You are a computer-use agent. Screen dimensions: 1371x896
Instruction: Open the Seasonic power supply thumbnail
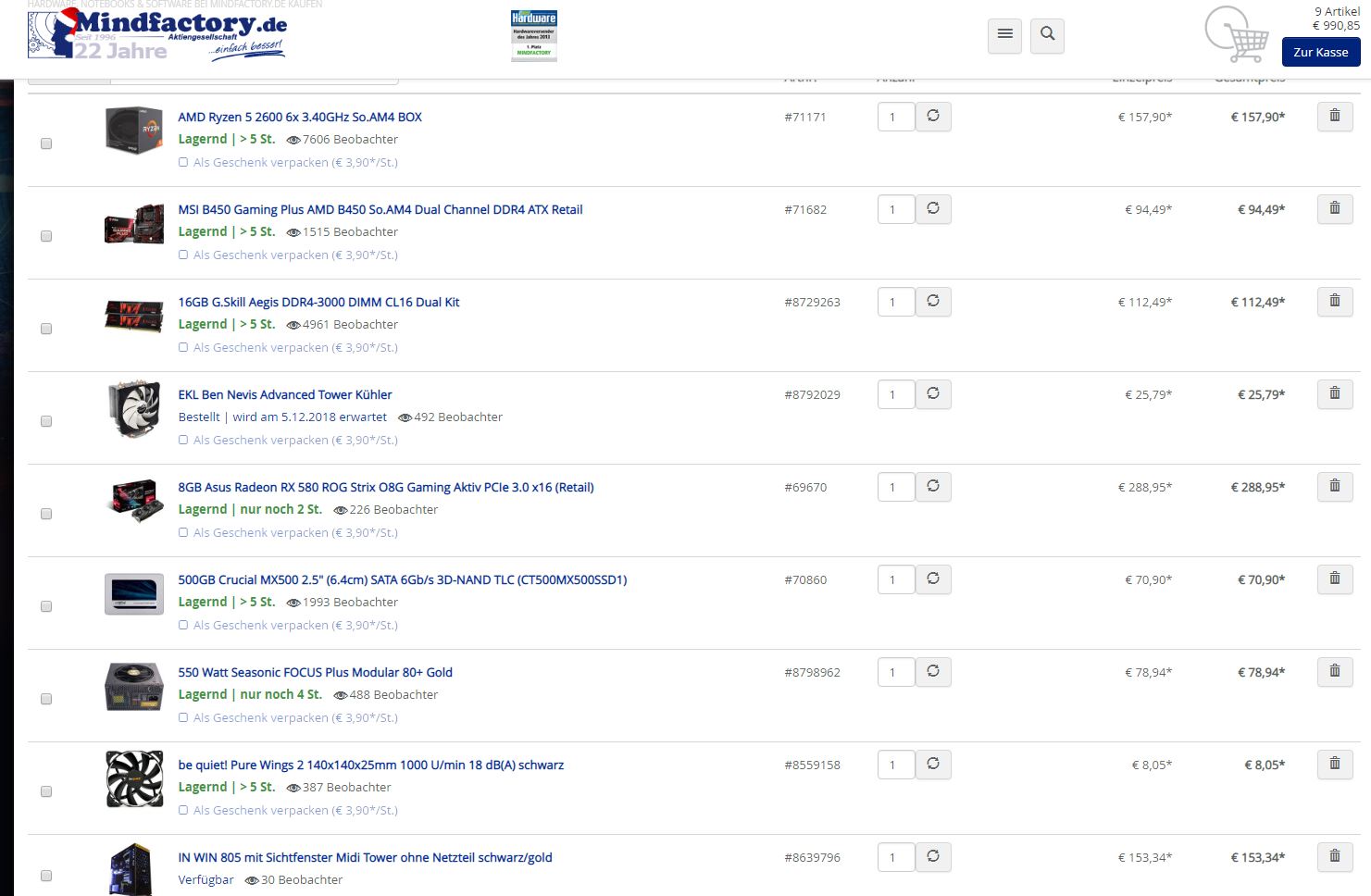pyautogui.click(x=134, y=686)
